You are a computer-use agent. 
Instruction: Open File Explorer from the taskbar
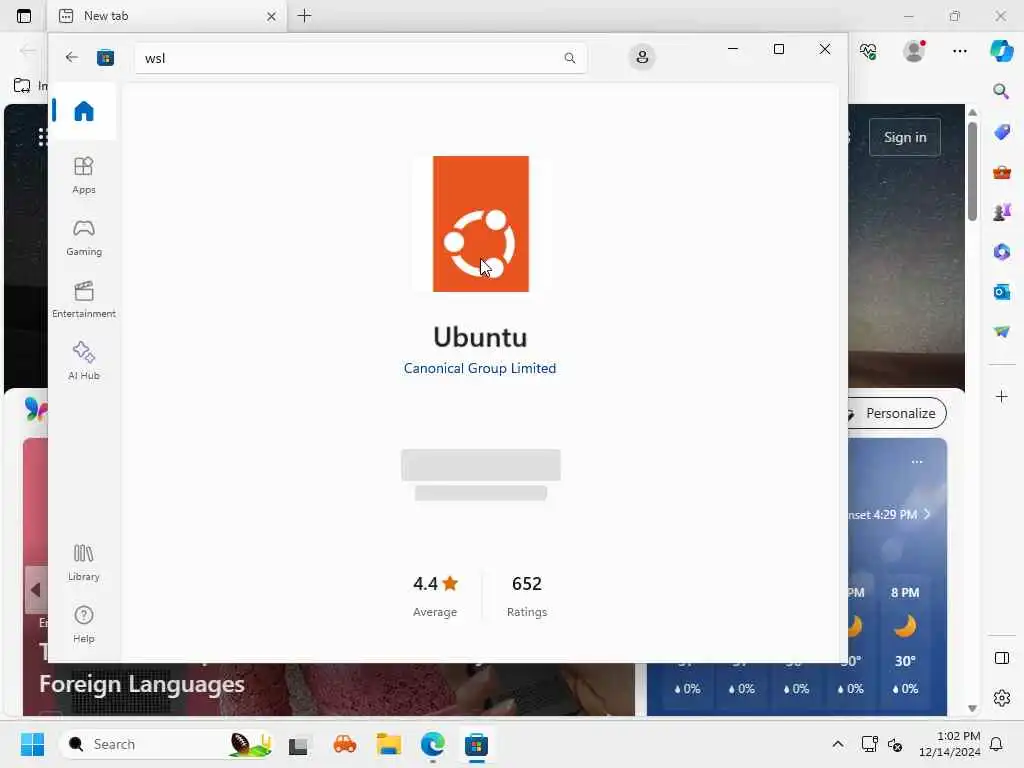[x=389, y=744]
